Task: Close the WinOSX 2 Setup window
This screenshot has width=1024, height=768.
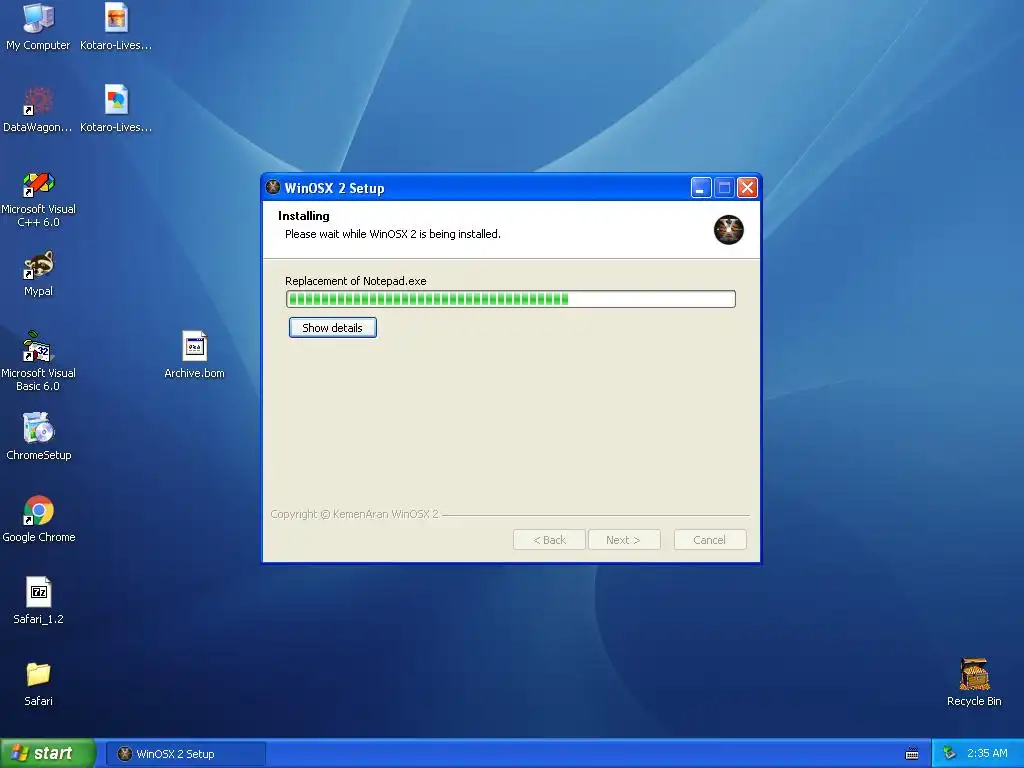Action: pos(747,188)
